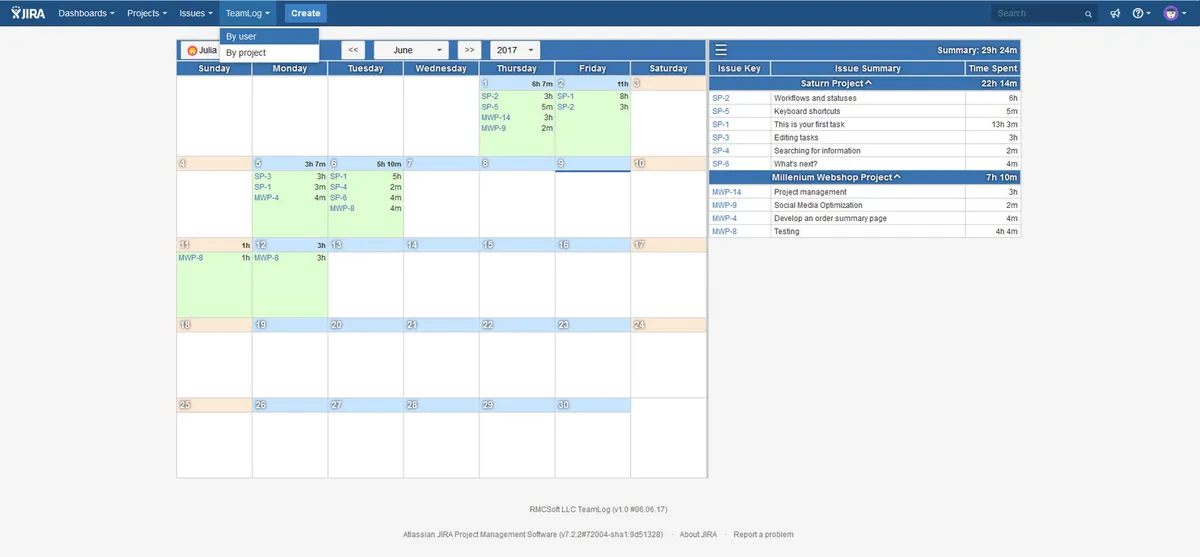Click Report a problem footer link

click(x=763, y=535)
